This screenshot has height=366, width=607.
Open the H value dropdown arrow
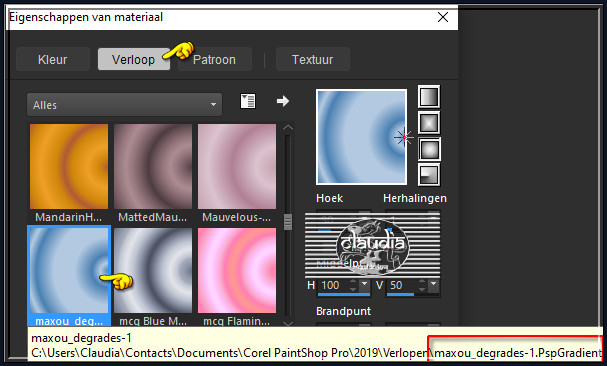364,285
